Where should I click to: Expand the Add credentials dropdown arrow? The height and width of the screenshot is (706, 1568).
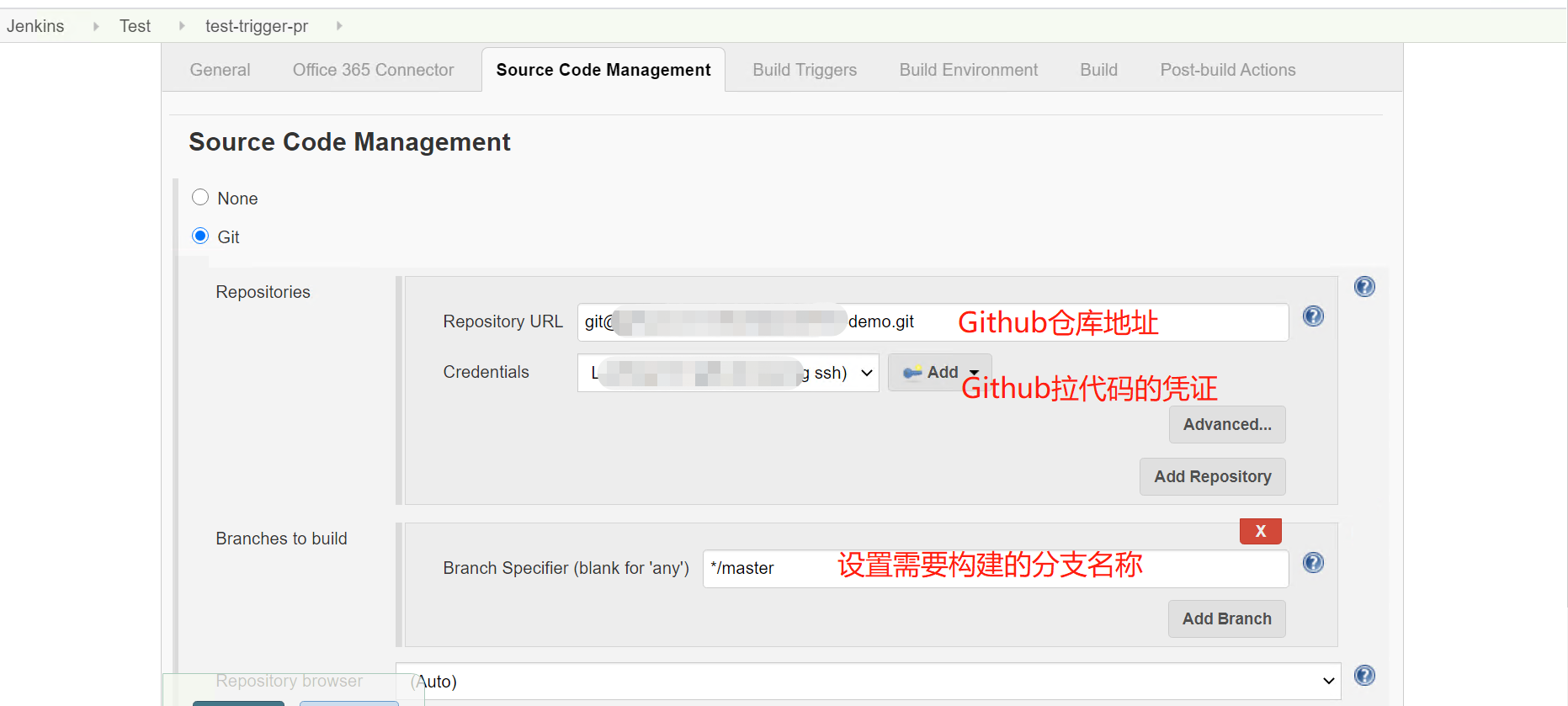pos(974,373)
